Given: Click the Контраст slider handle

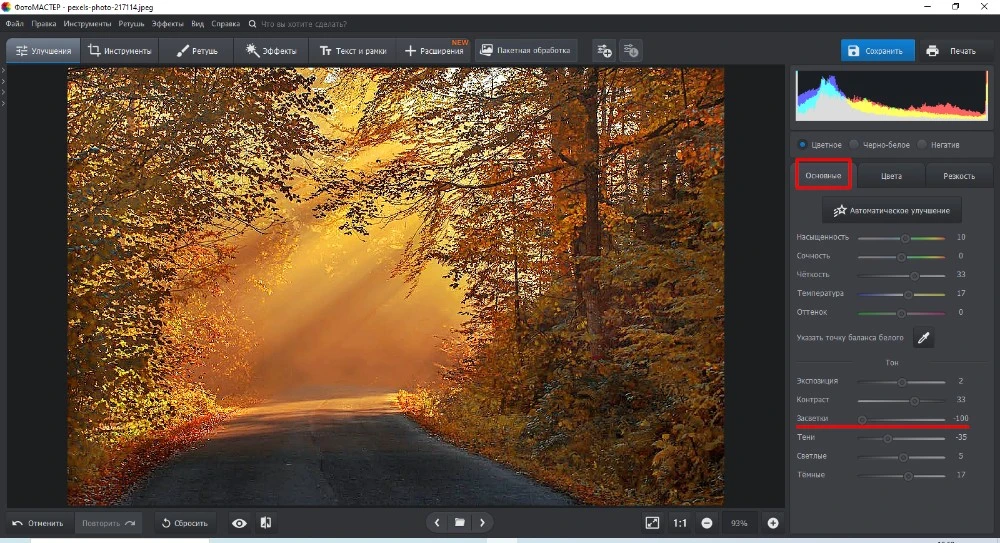Looking at the screenshot, I should [914, 400].
